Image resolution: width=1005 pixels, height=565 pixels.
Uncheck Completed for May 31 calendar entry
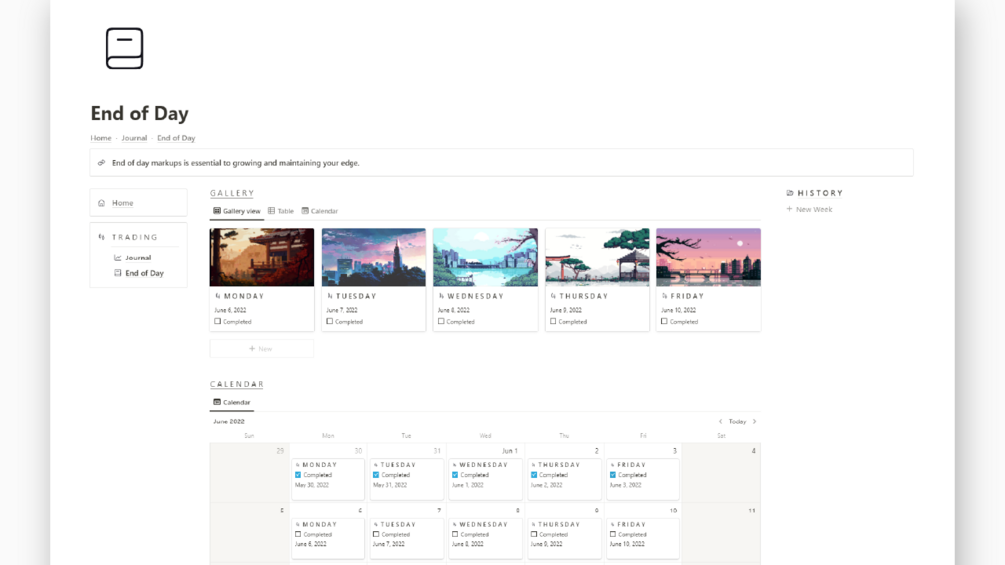376,475
